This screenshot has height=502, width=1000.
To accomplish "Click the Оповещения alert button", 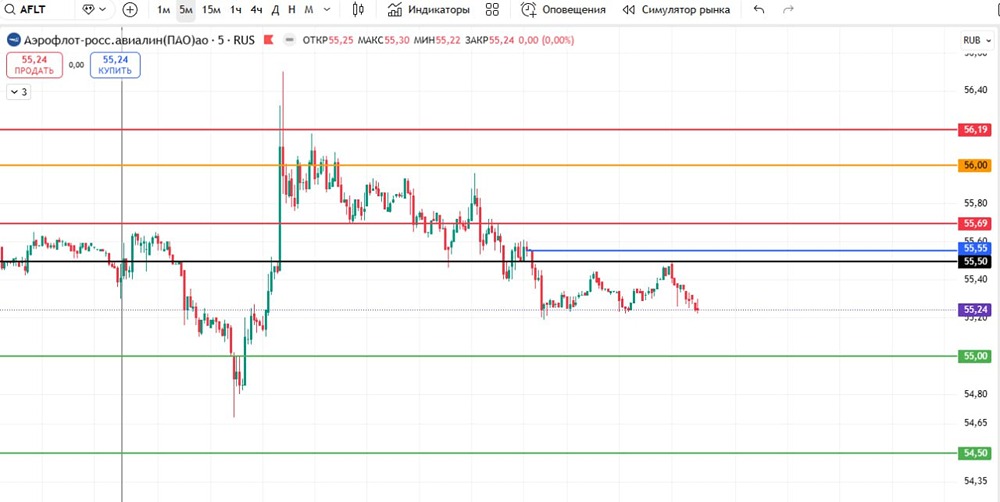I will pyautogui.click(x=563, y=10).
